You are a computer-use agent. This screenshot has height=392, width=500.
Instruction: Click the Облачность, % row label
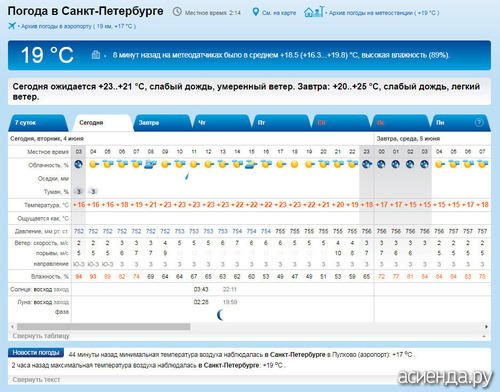(49, 165)
